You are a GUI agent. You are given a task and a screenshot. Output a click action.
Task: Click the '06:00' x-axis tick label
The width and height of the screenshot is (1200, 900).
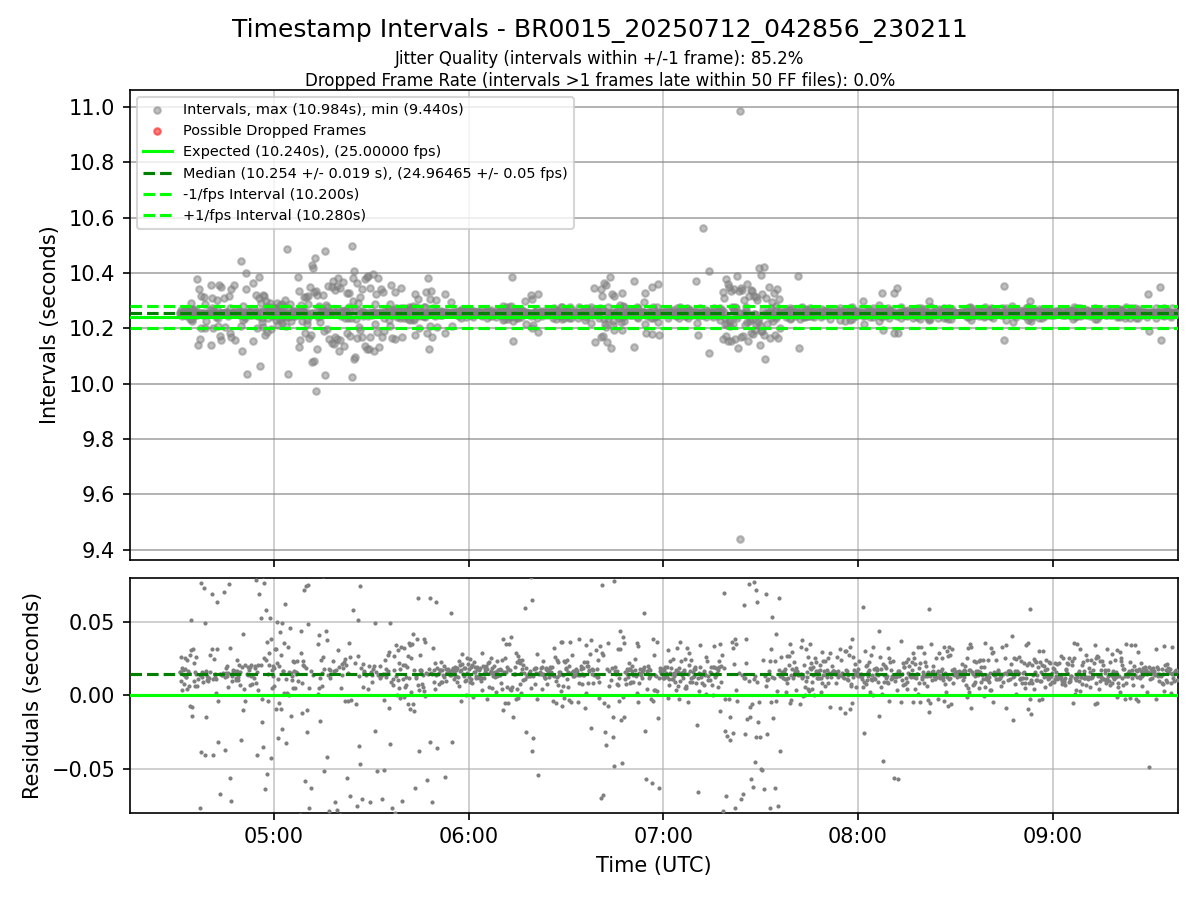click(468, 834)
